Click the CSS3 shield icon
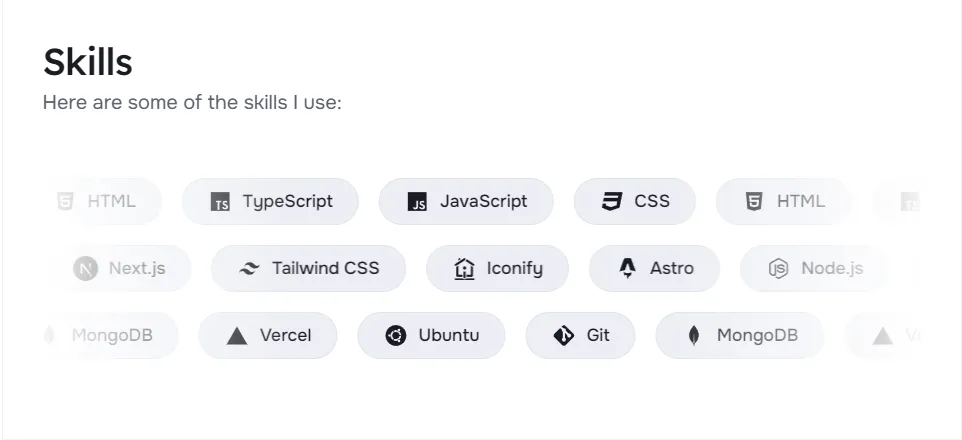Screen dimensions: 962x440 click(612, 202)
